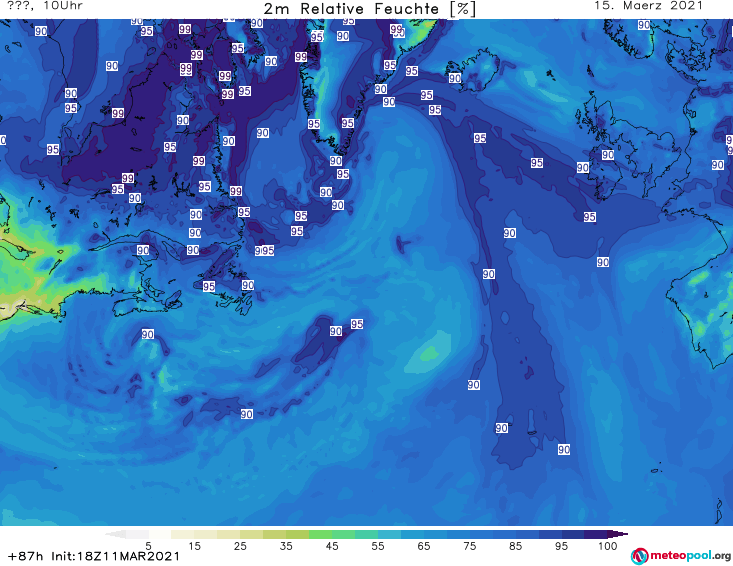Viewport: 733px width, 566px height.
Task: Click the '100' value on the color scale
Action: coord(607,546)
